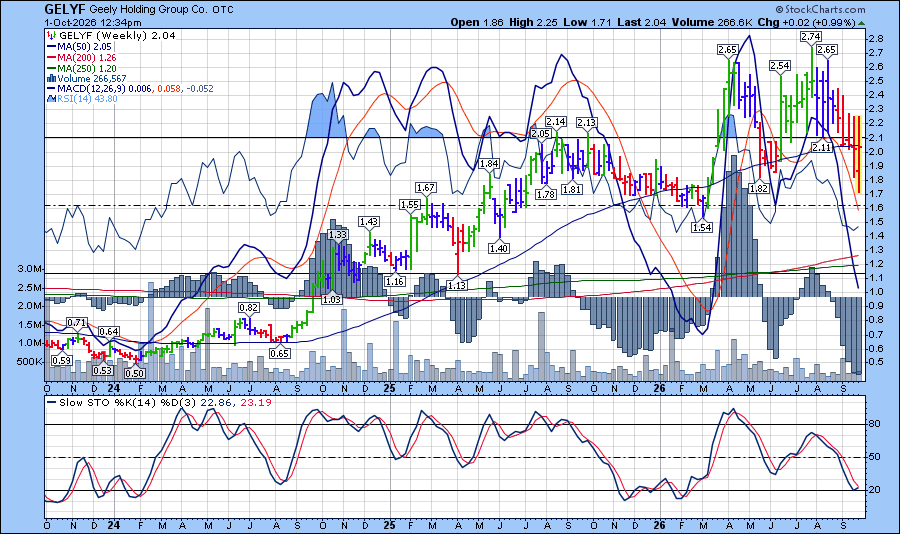Click the 0.53 price label

pyautogui.click(x=103, y=370)
